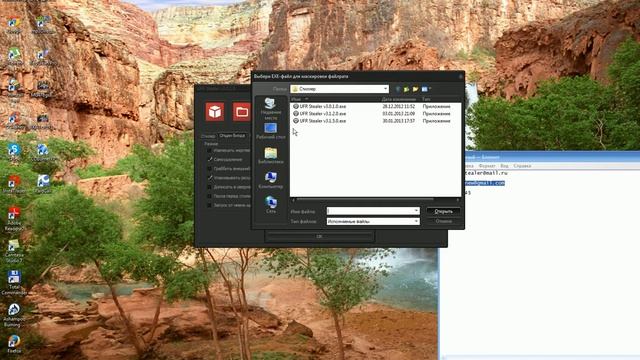640x360 pixels.
Task: Select the Ashampoo Burning desktop icon
Action: pyautogui.click(x=13, y=315)
